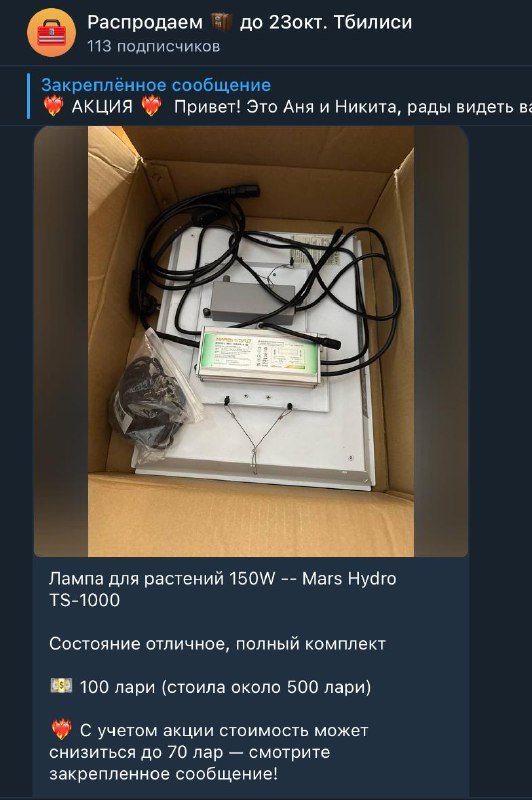532x800 pixels.
Task: Click the second fire-heart emoji after 'АКЦИЯ'
Action: (151, 107)
